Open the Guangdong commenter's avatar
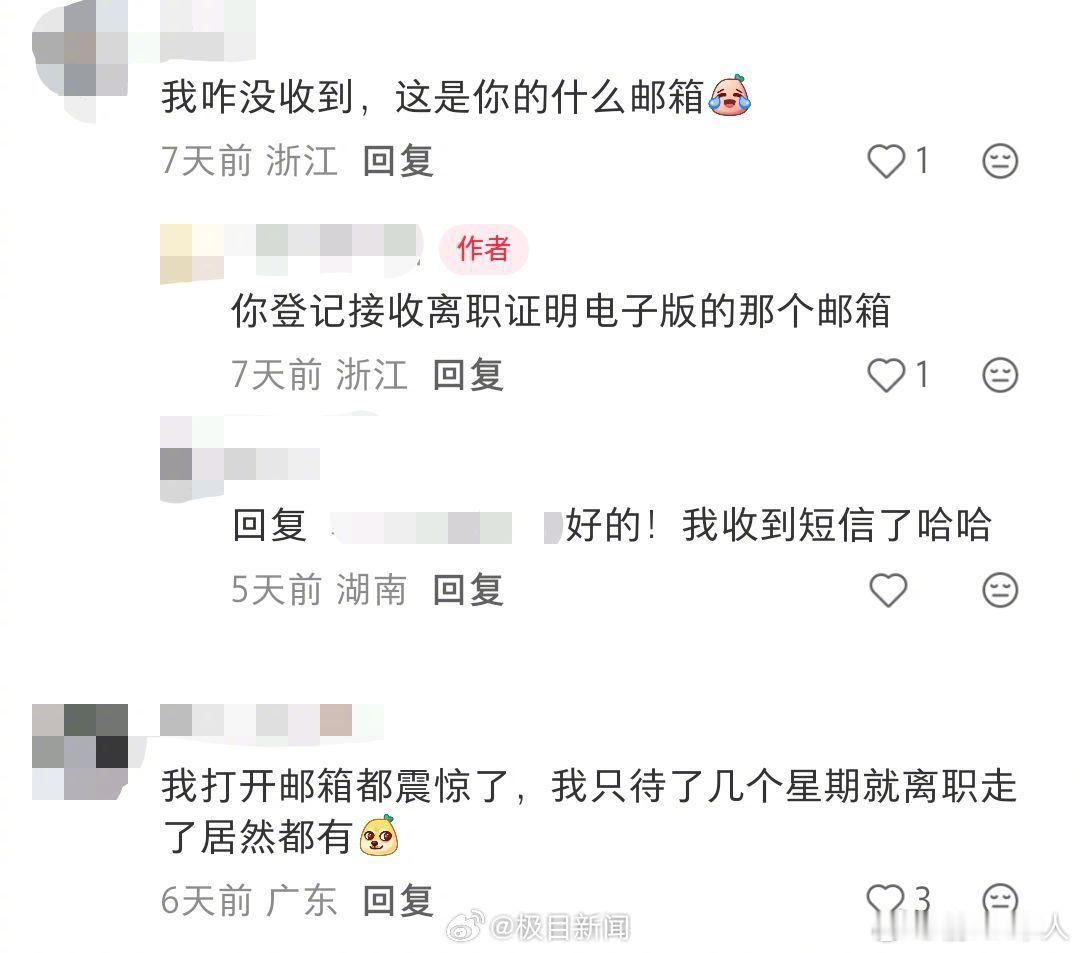1080x953 pixels. point(80,752)
